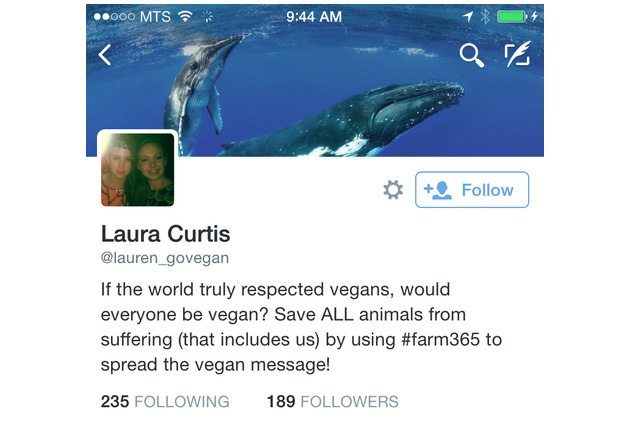The height and width of the screenshot is (429, 630).
Task: Select the @lauren_govegan handle text
Action: pyautogui.click(x=165, y=258)
